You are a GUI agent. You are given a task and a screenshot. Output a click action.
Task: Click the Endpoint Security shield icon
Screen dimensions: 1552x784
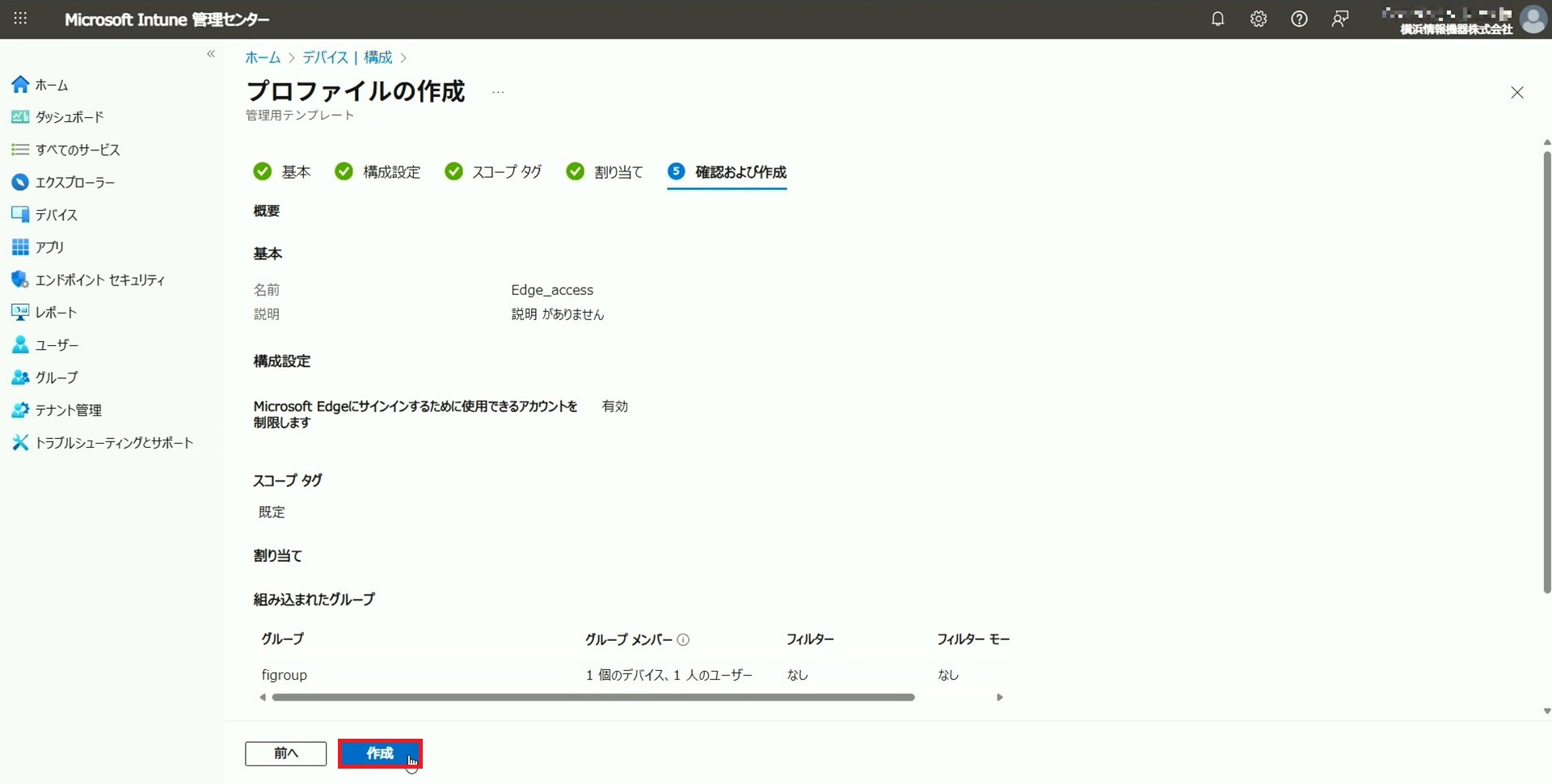click(x=20, y=280)
